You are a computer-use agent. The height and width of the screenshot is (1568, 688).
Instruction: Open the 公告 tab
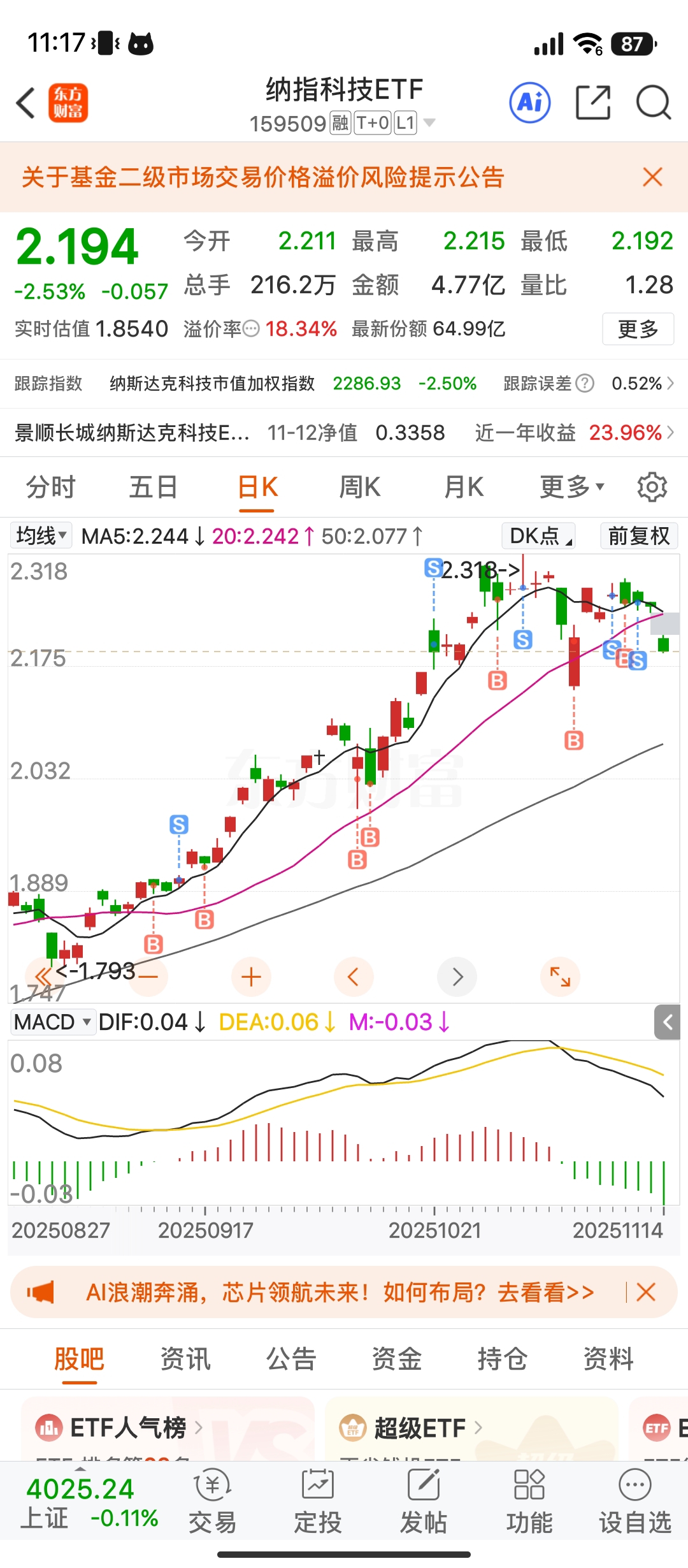(x=291, y=1359)
